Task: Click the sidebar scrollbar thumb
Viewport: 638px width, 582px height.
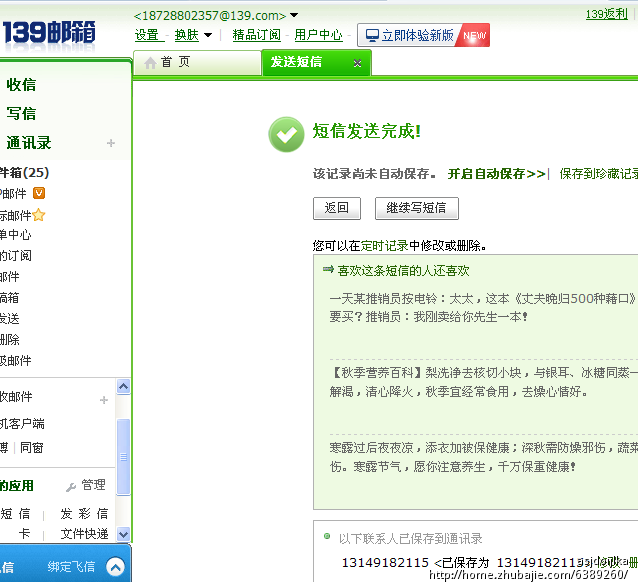Action: point(123,457)
